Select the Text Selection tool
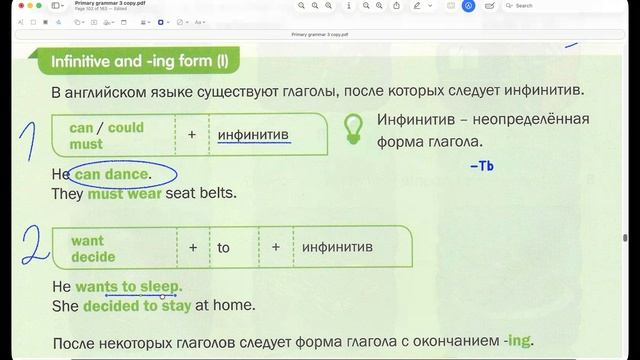 pos(21,22)
